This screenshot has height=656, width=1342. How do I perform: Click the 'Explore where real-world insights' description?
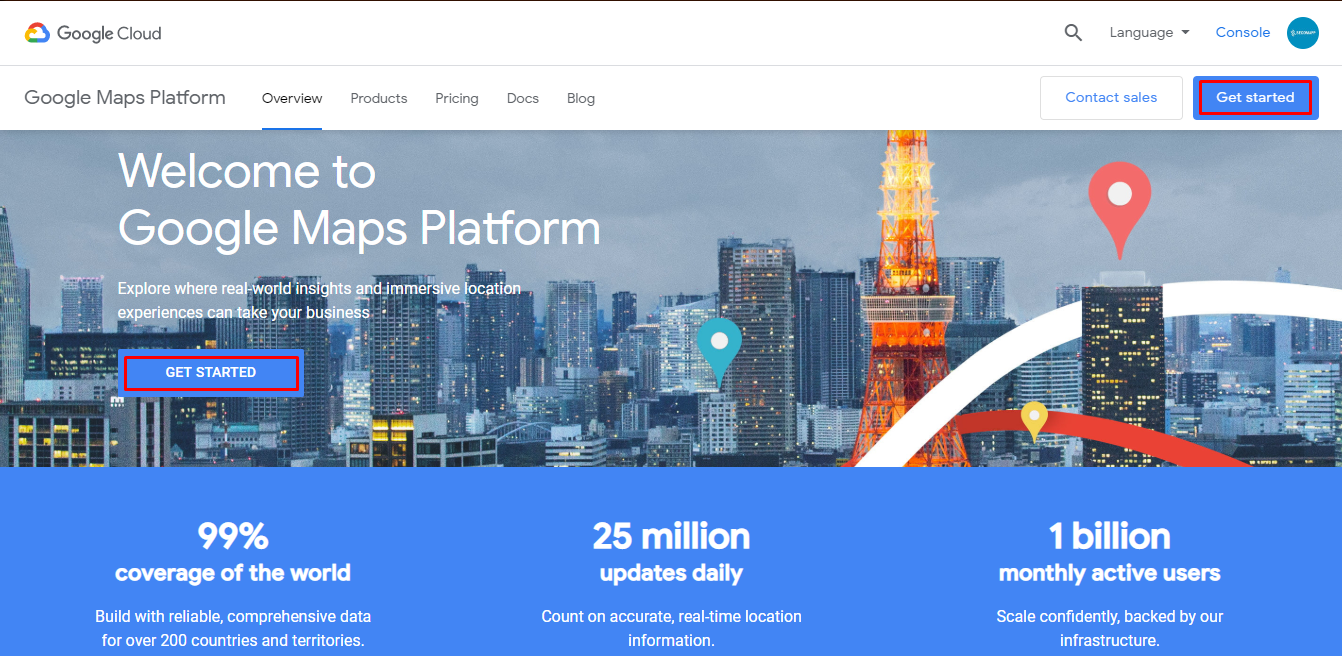pos(319,300)
